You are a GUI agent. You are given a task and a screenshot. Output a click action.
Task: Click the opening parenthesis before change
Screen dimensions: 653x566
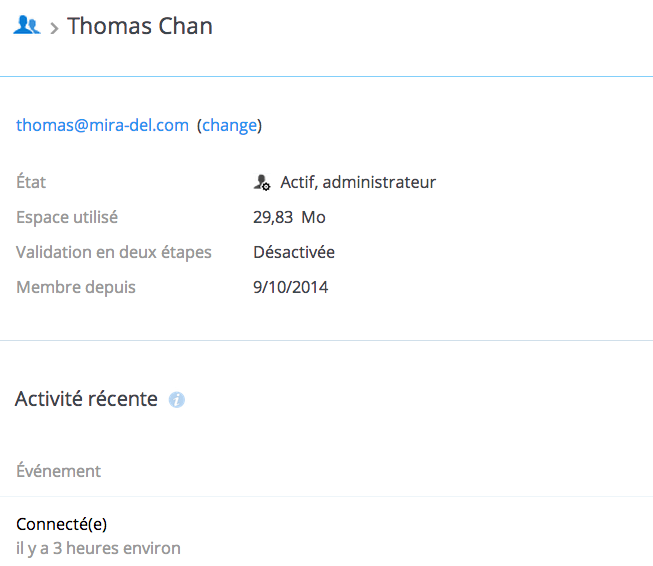(x=199, y=125)
